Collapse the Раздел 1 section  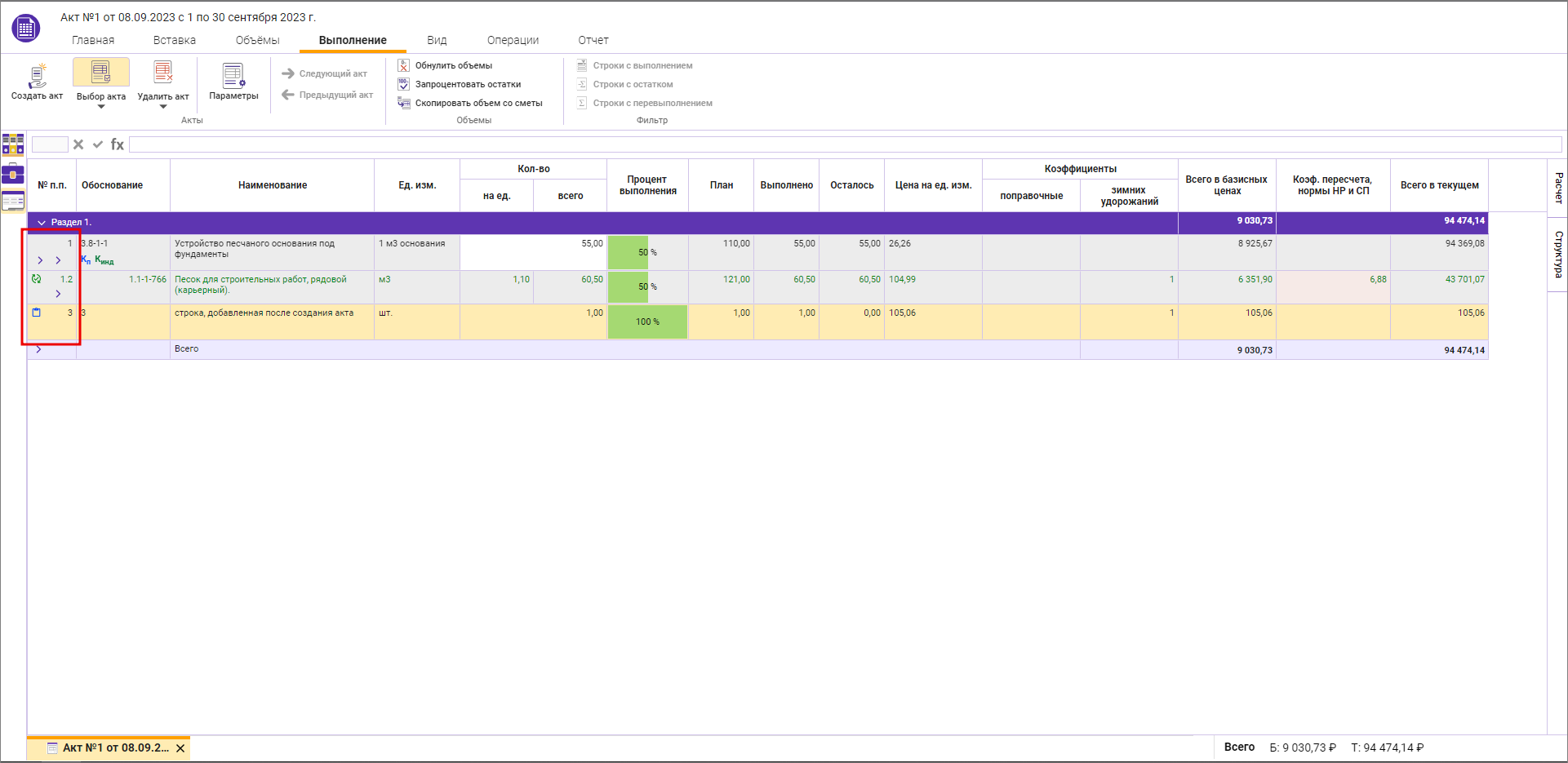42,223
